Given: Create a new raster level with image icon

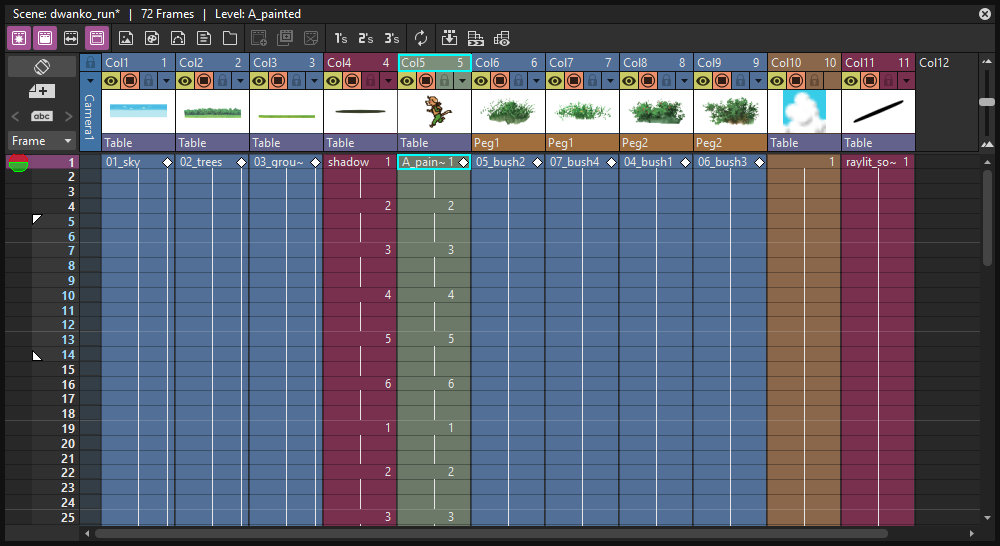Looking at the screenshot, I should click(x=126, y=38).
